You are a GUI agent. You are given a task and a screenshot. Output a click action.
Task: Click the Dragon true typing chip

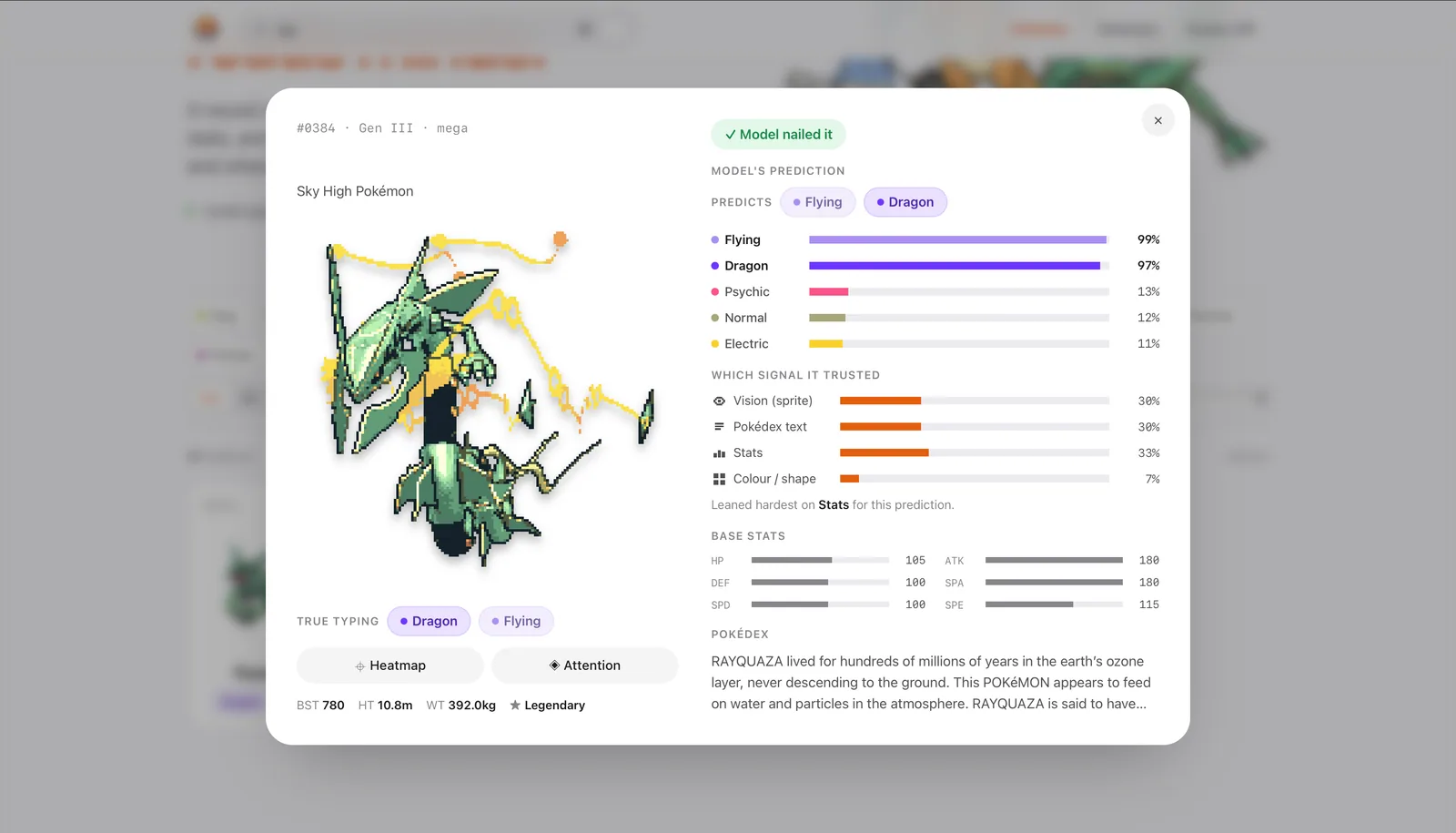coord(429,621)
